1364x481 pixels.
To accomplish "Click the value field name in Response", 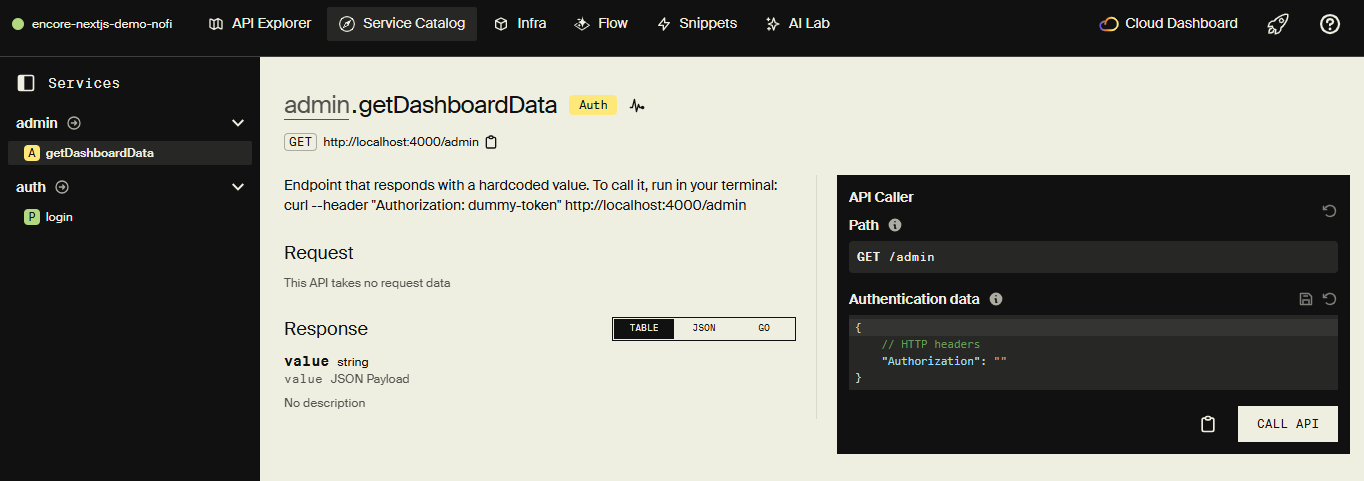I will tap(306, 361).
